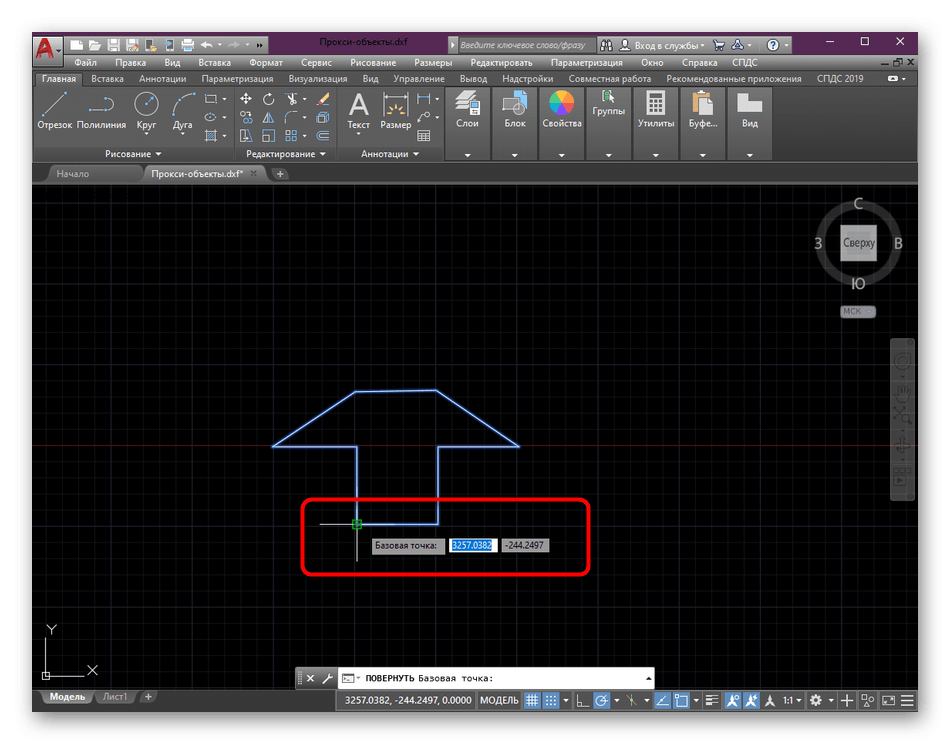Click the МОДЕЛЬ status bar button
This screenshot has height=744, width=950.
click(x=499, y=700)
